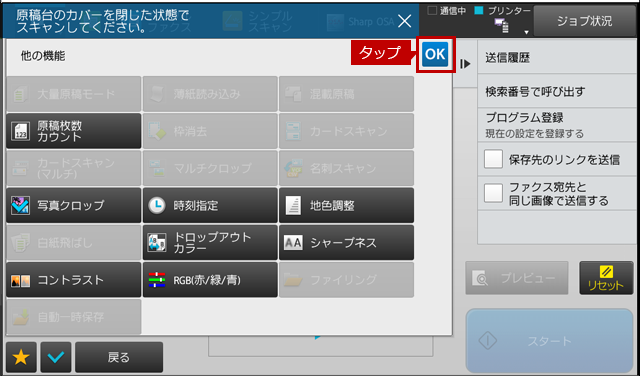This screenshot has width=640, height=376.
Task: Tap the greyed カードスキャン(マルチ) tile
Action: (x=73, y=168)
